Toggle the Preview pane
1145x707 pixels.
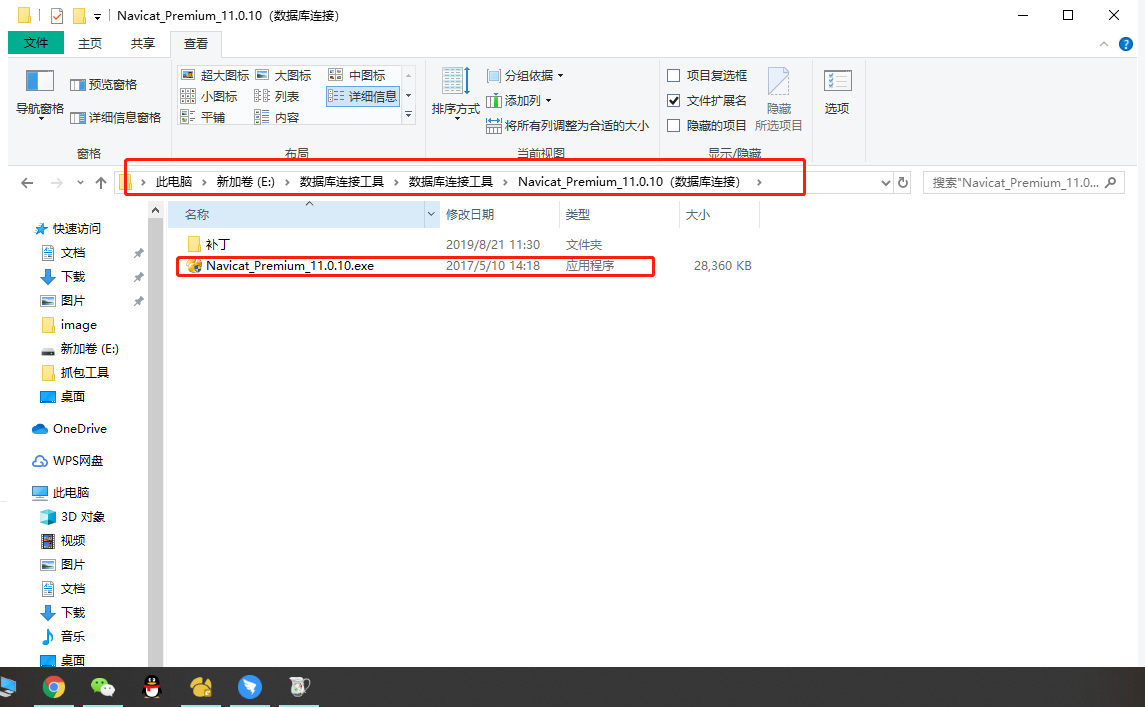point(103,85)
